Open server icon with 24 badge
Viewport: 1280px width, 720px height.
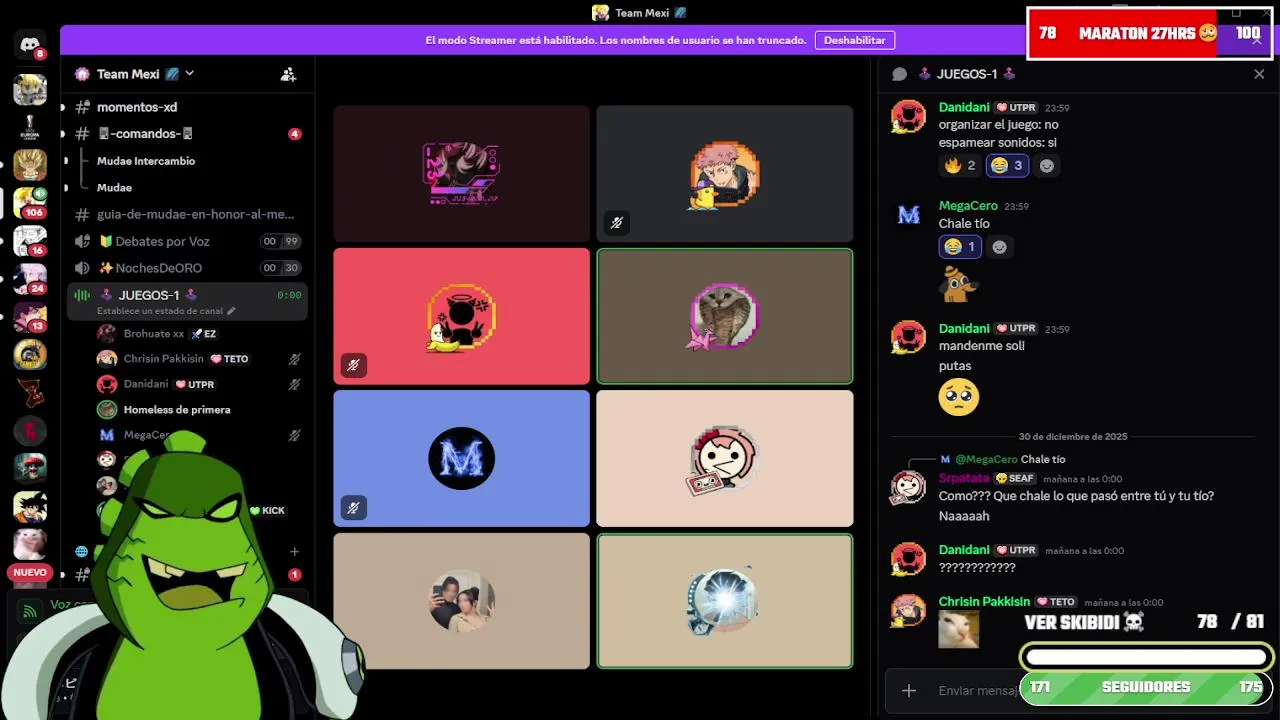tap(29, 279)
